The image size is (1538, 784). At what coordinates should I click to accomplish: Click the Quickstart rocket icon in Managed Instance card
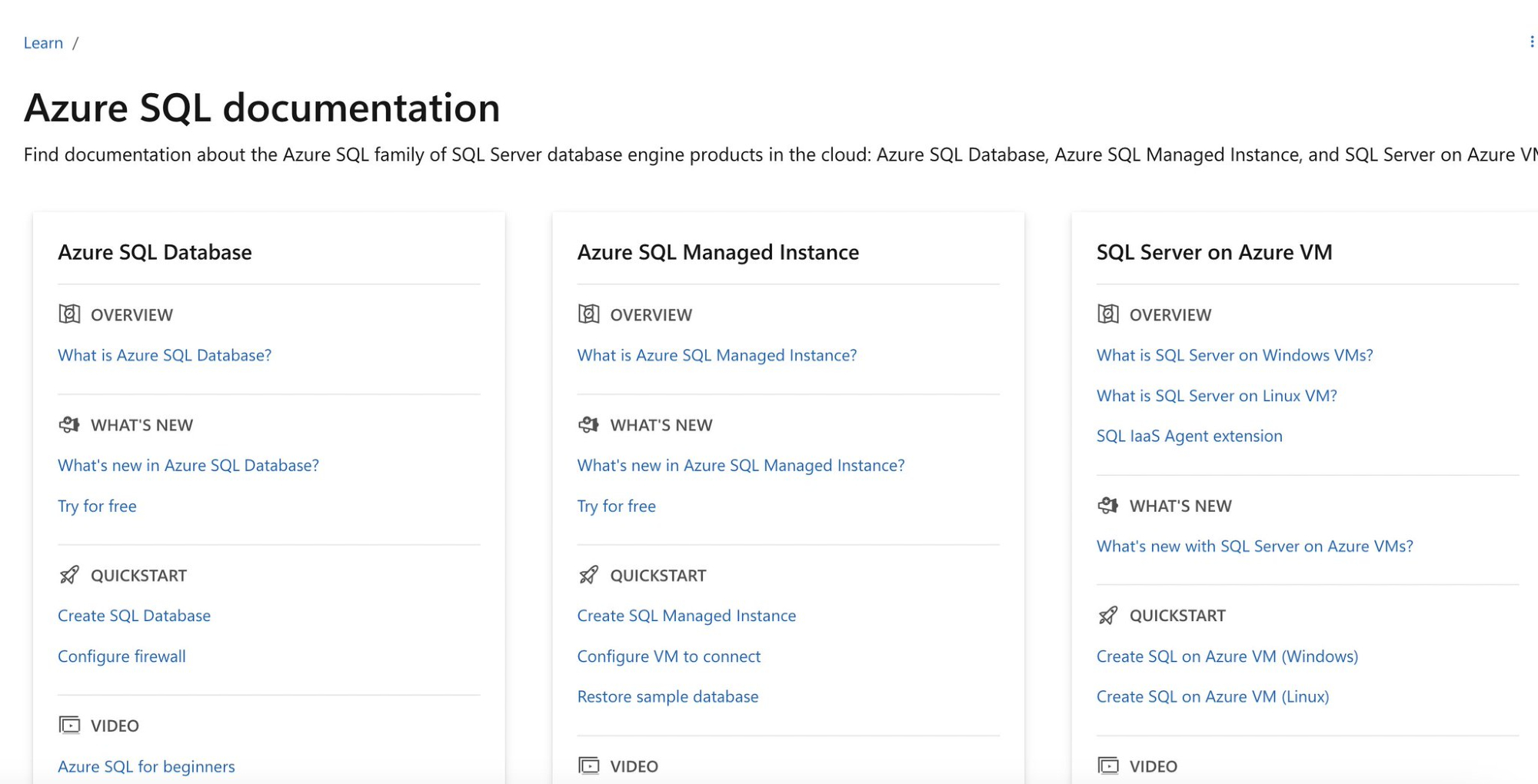[588, 575]
